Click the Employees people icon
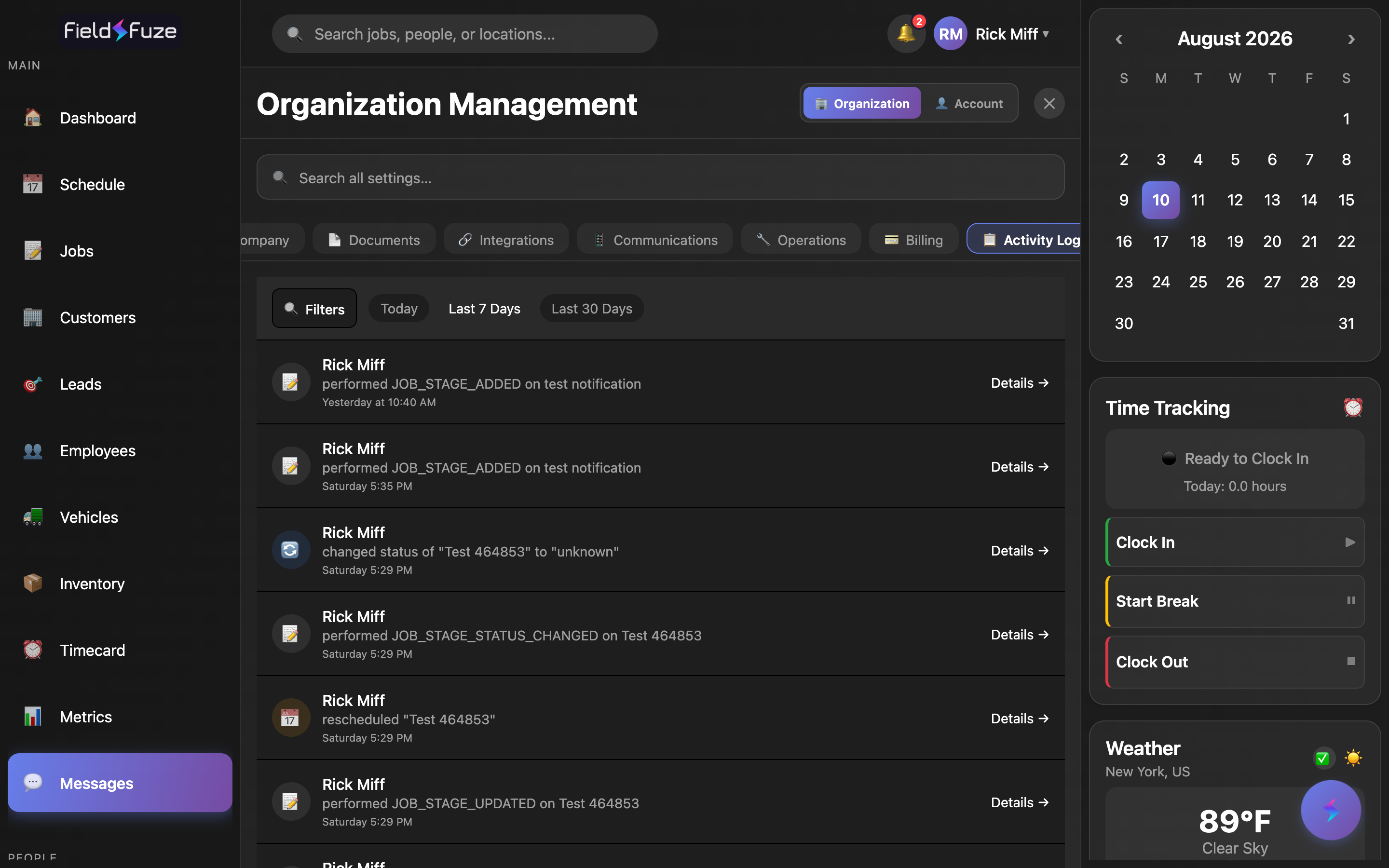The image size is (1389, 868). (33, 451)
